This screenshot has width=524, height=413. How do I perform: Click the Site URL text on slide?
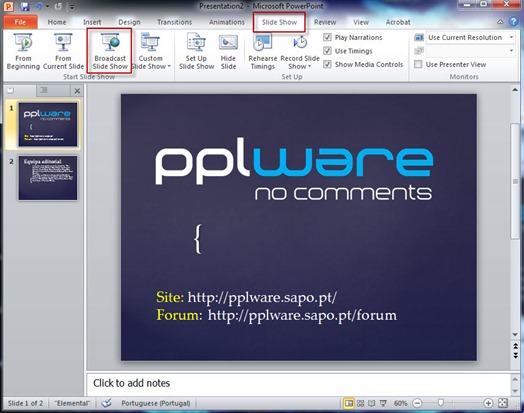[262, 297]
